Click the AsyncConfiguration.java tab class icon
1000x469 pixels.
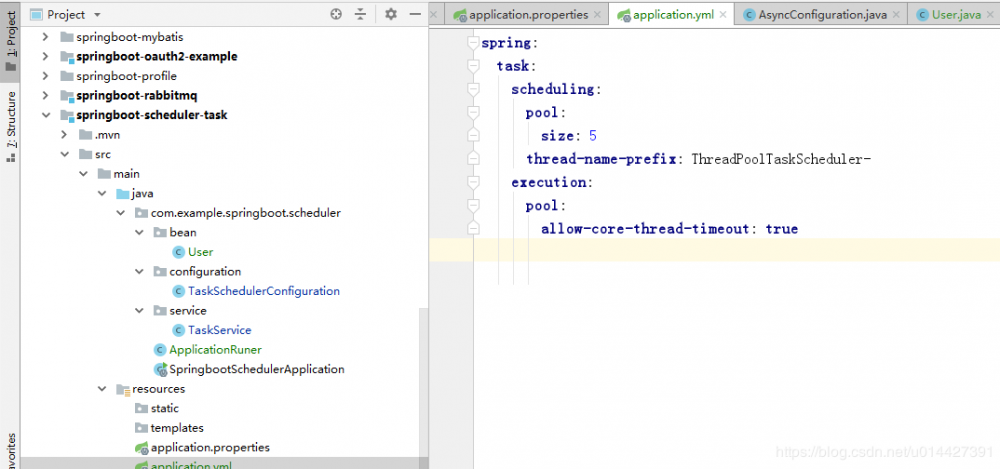click(750, 15)
